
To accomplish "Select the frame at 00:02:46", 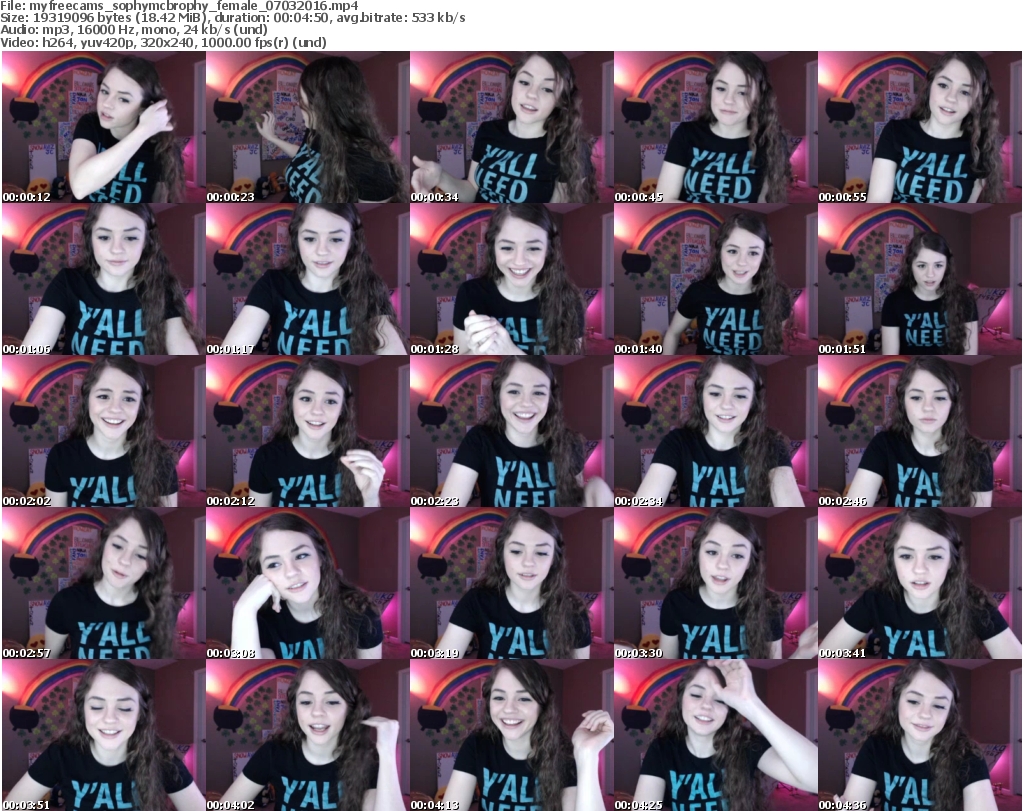I will [920, 432].
